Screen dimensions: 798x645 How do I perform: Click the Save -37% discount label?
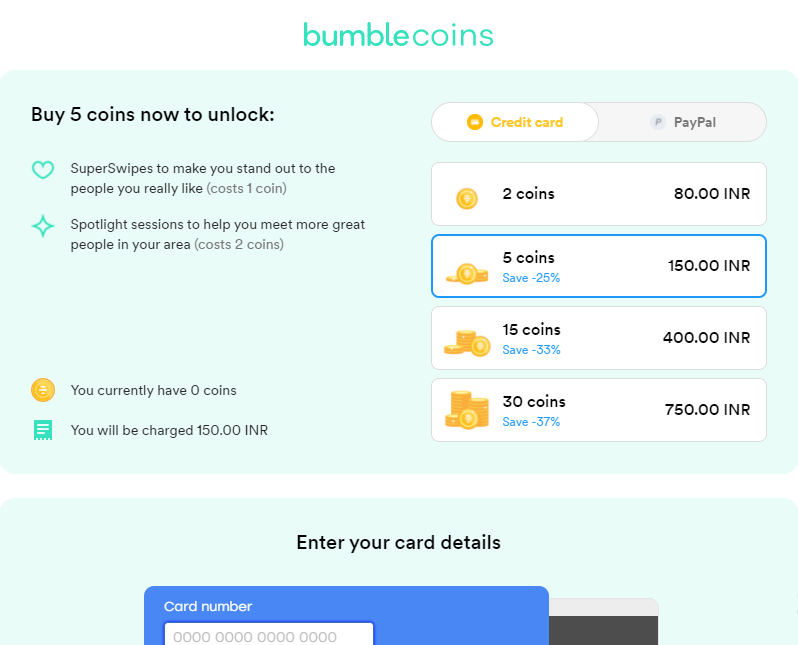coord(531,422)
